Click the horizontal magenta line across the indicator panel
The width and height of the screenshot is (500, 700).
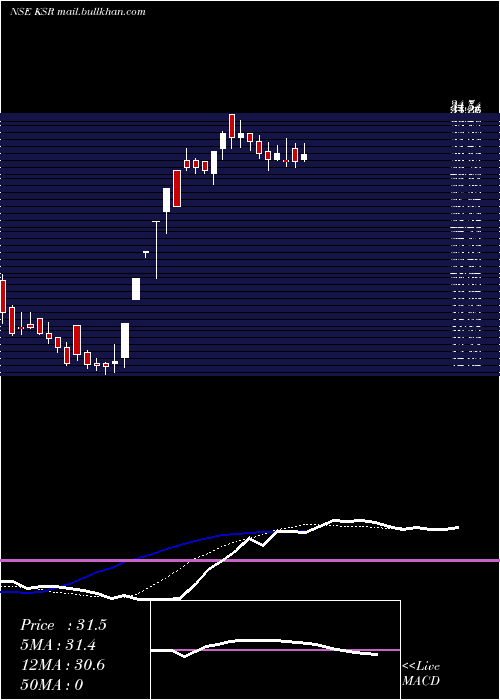250,560
